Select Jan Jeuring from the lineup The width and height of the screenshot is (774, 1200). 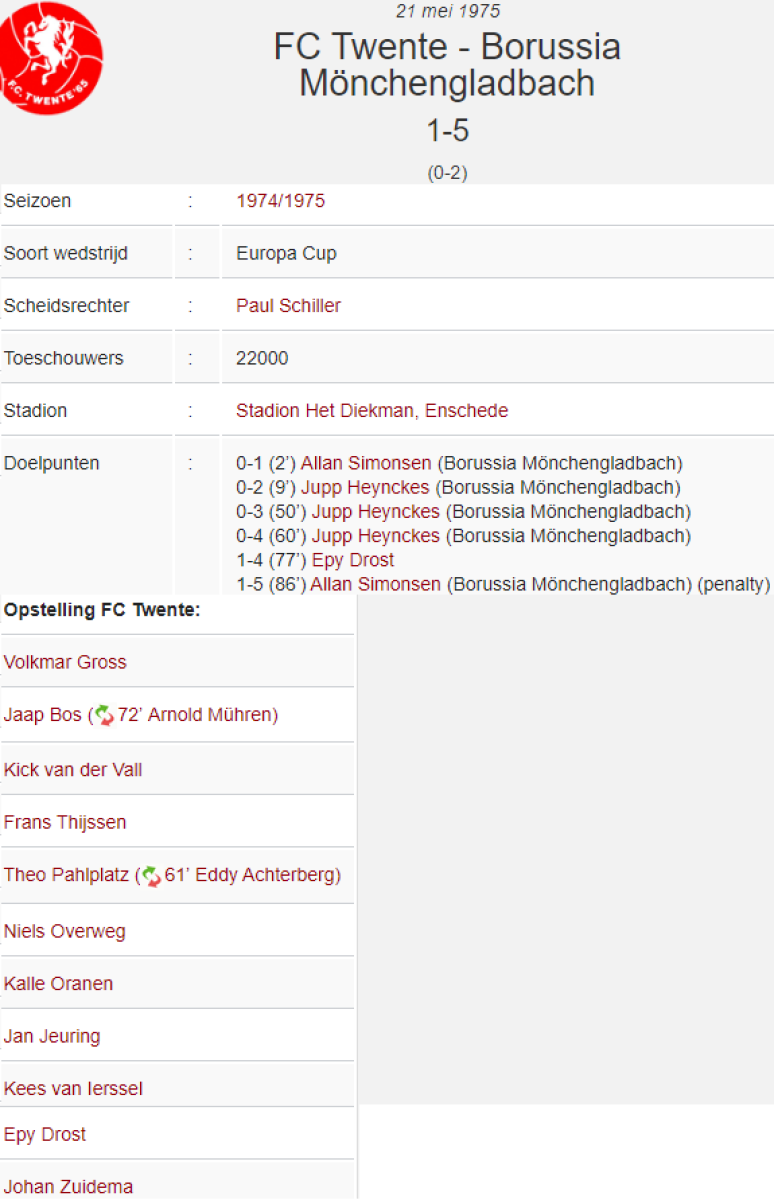click(x=52, y=1036)
